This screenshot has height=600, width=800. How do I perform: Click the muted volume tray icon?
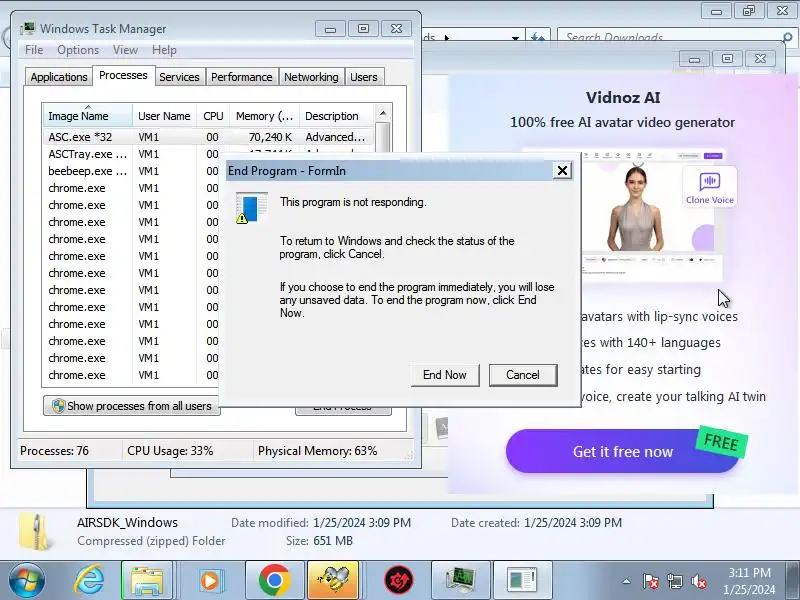coord(698,581)
